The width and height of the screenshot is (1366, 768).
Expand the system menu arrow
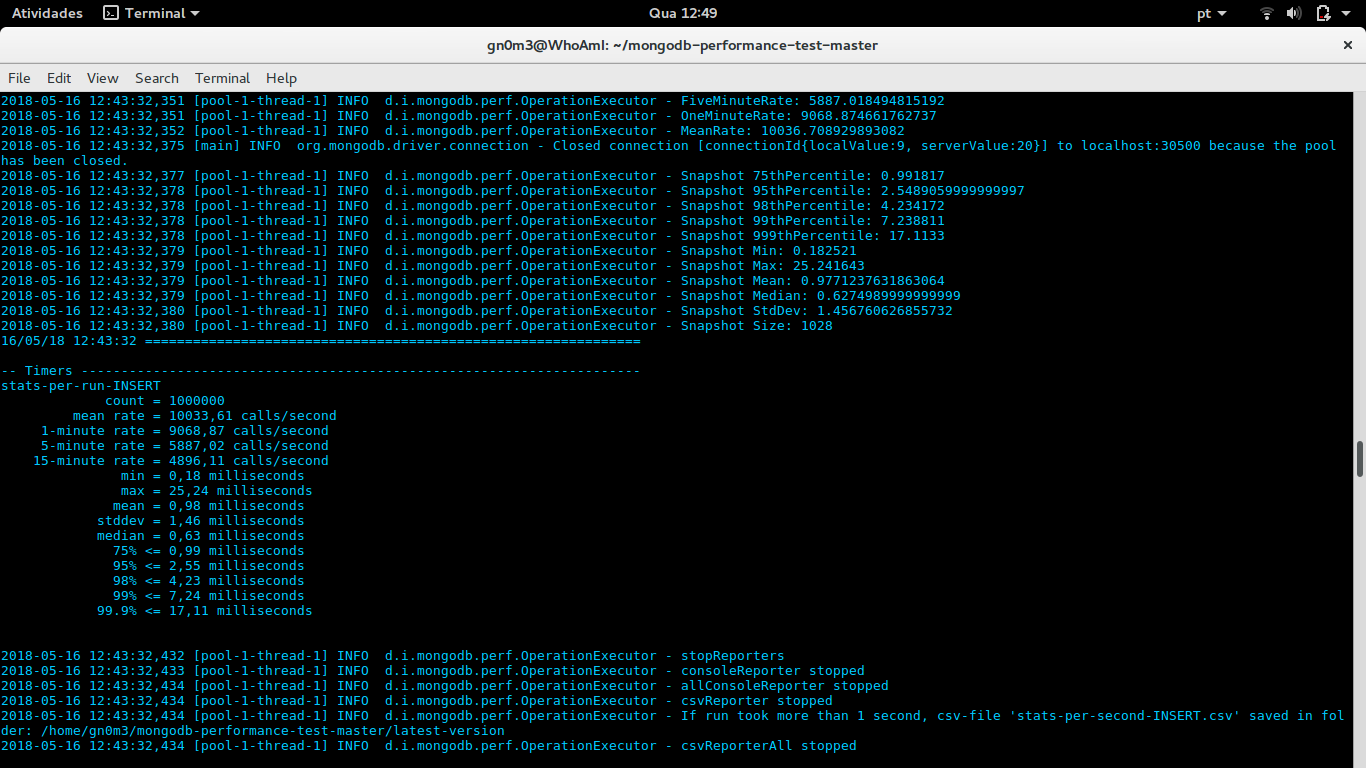[x=1347, y=13]
